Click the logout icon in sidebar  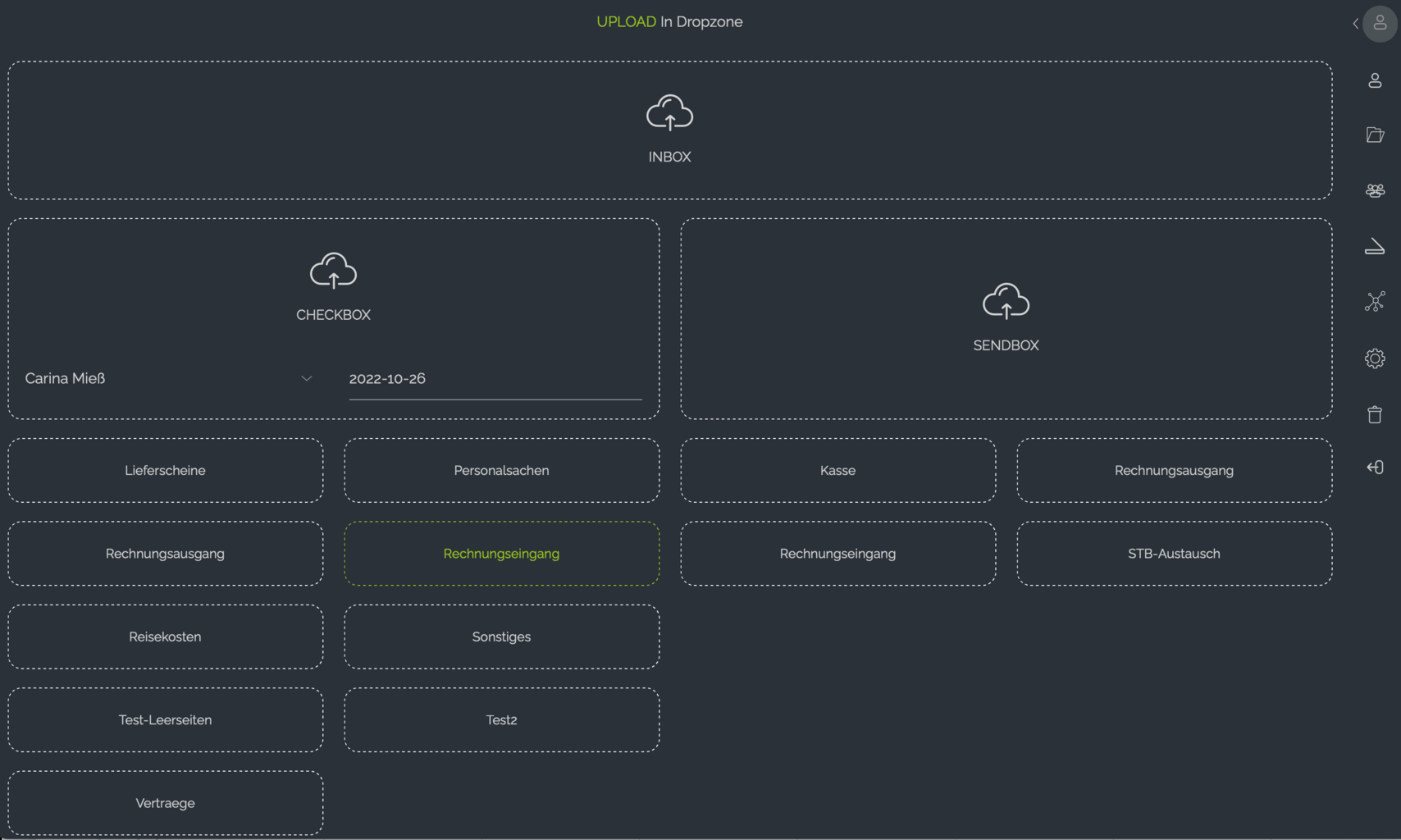coord(1375,468)
